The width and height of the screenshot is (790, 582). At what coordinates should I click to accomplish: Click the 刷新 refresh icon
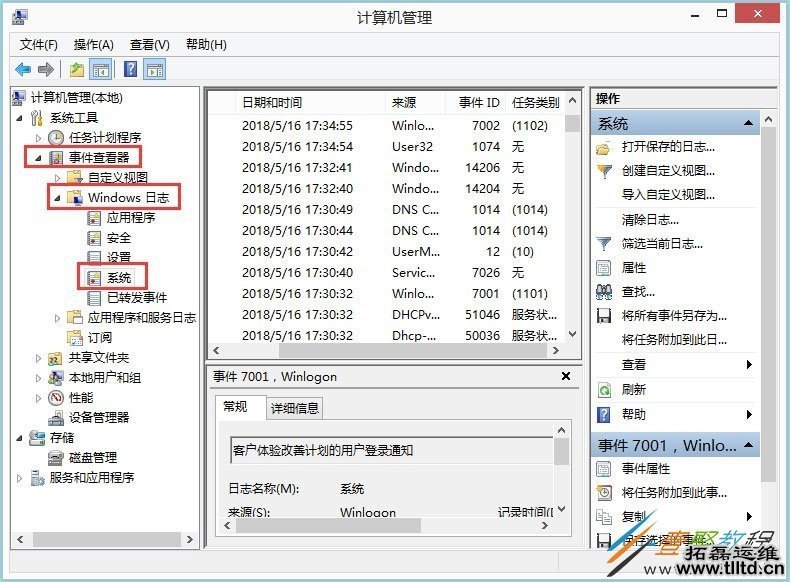point(604,390)
